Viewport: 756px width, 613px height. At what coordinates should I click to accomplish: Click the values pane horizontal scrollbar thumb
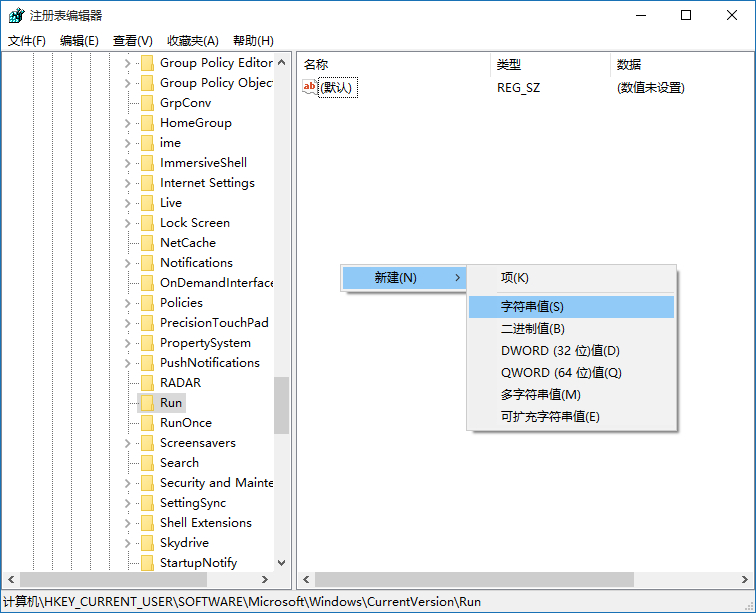pos(474,579)
